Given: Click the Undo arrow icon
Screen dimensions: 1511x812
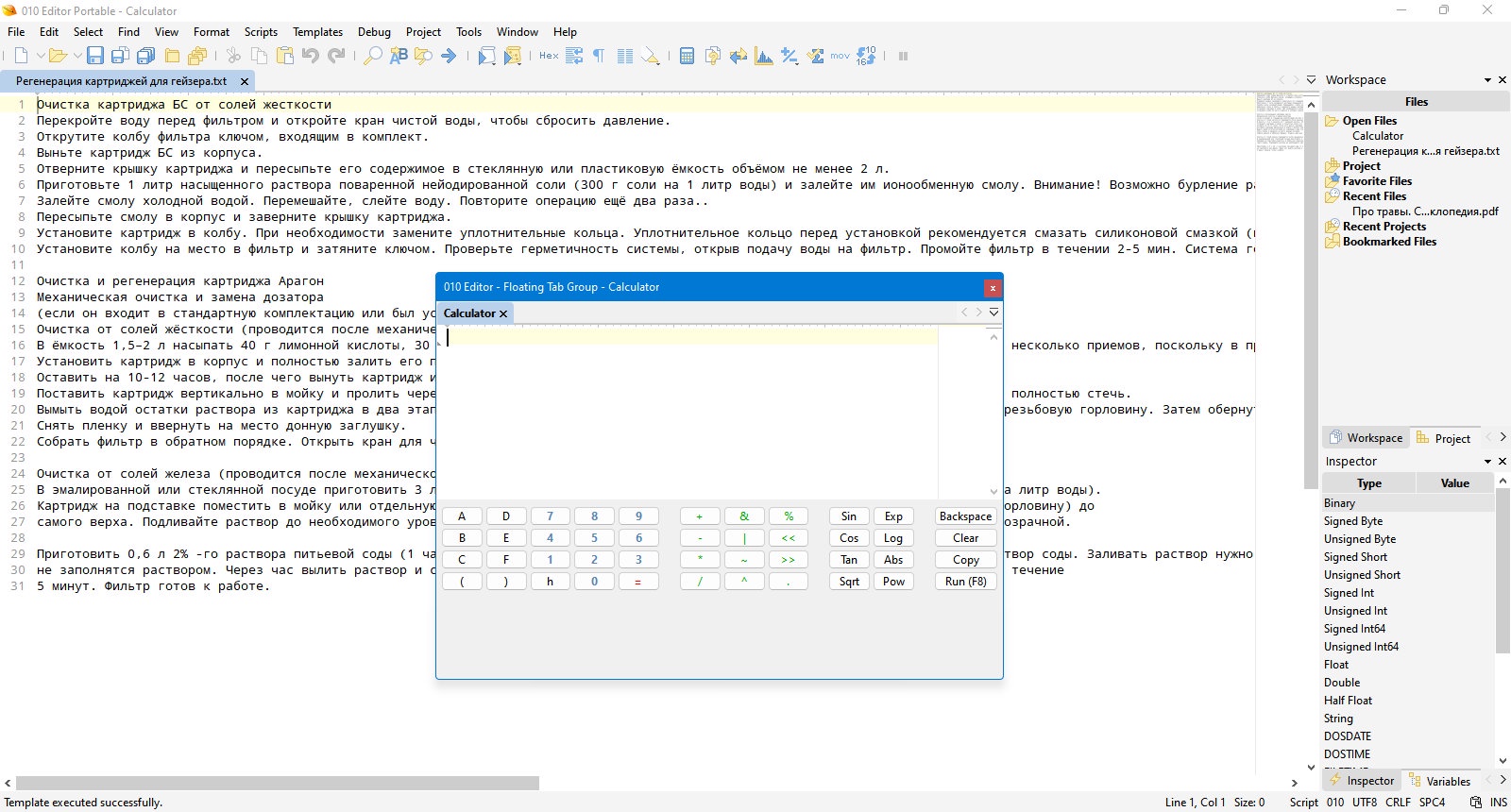Looking at the screenshot, I should pyautogui.click(x=310, y=56).
